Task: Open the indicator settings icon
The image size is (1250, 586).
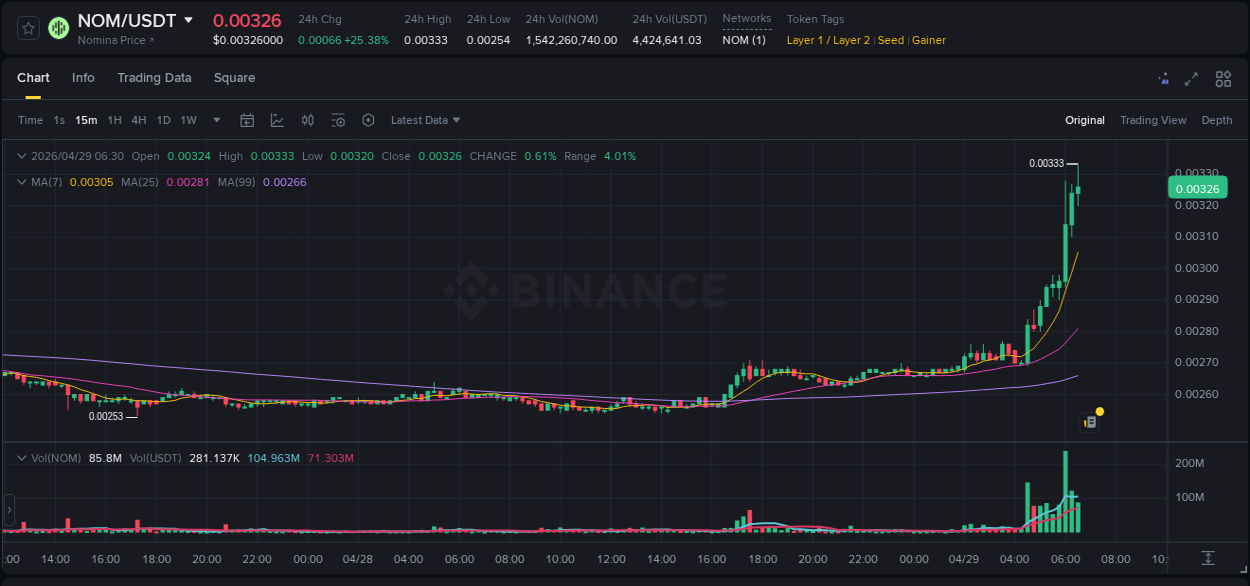Action: (338, 120)
